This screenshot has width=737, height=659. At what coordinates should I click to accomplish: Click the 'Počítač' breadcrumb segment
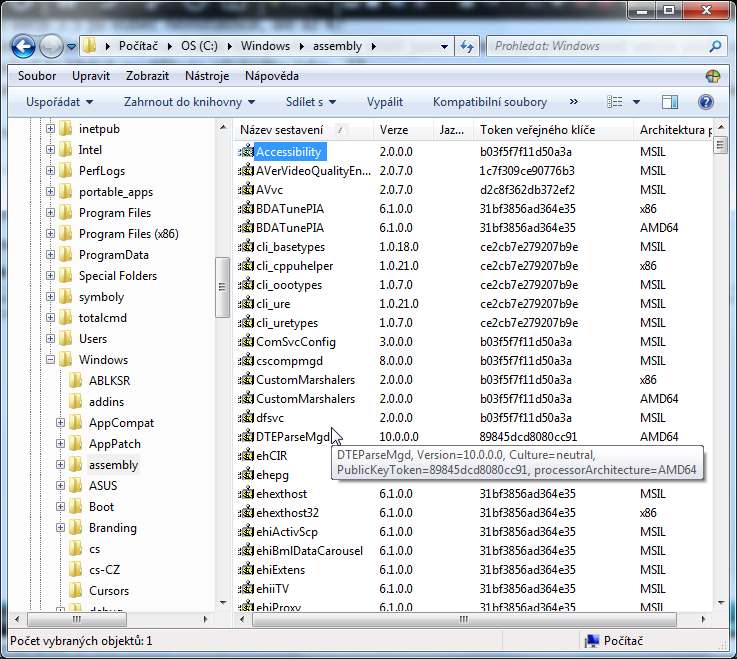coord(138,46)
